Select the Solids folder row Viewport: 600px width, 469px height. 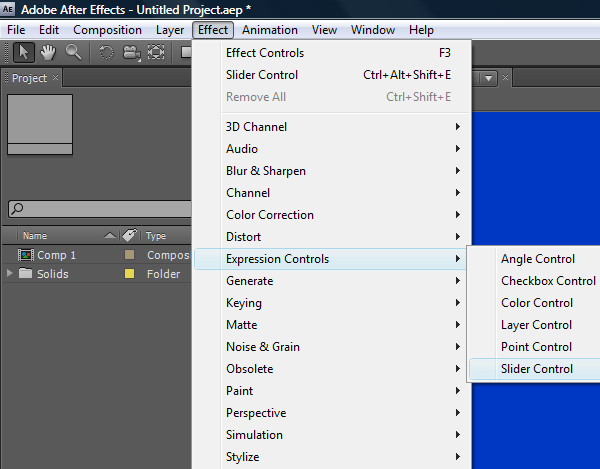[97, 274]
